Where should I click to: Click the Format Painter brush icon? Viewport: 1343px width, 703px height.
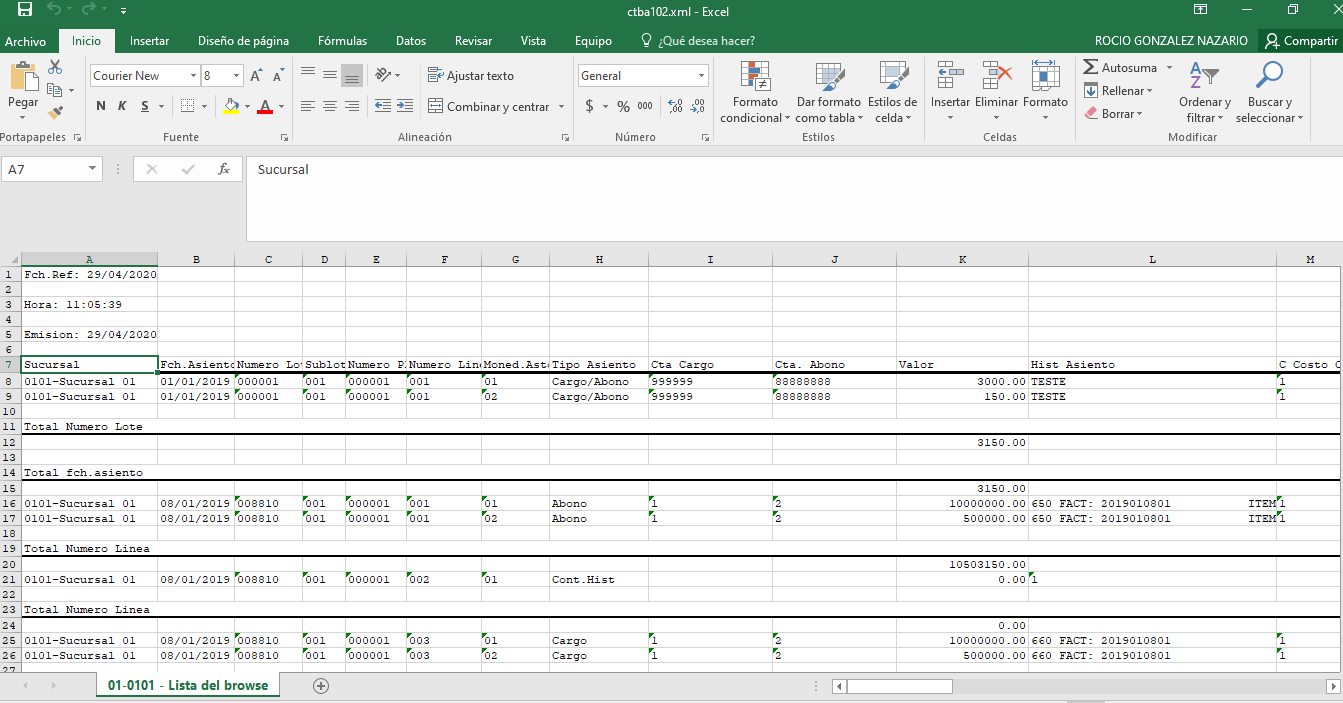[55, 113]
